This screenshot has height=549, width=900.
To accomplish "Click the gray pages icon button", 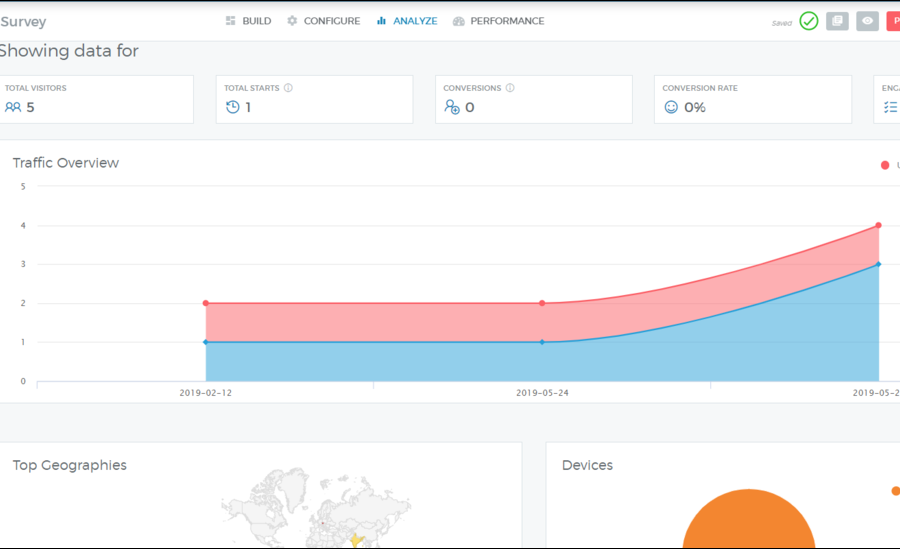I will (837, 21).
